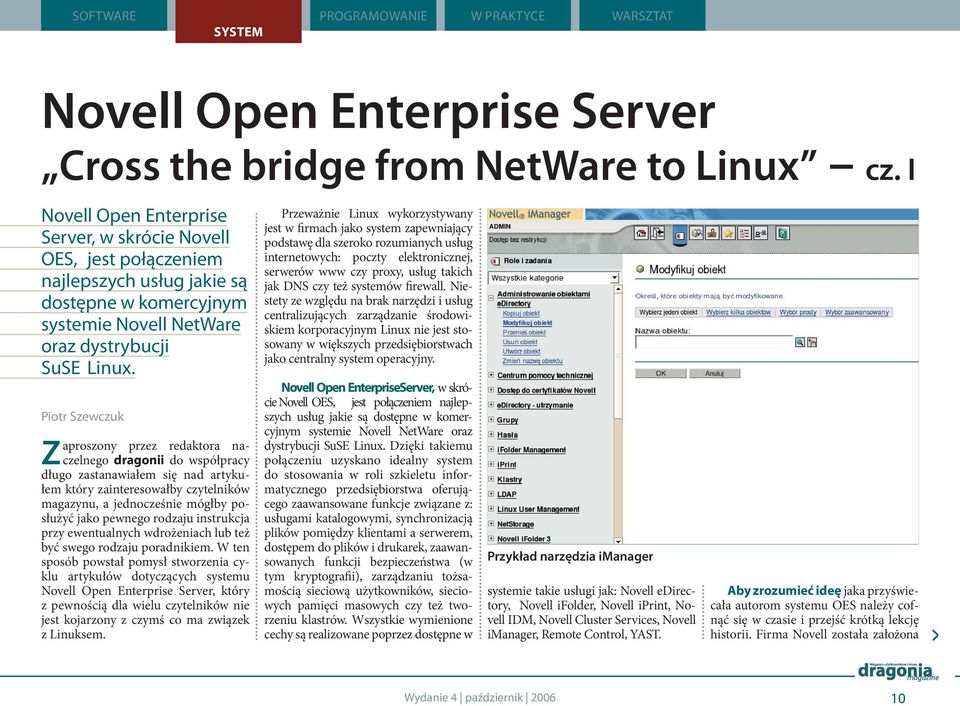Open the View Objects toolbar icon
Image resolution: width=960 pixels, height=706 pixels.
click(697, 233)
